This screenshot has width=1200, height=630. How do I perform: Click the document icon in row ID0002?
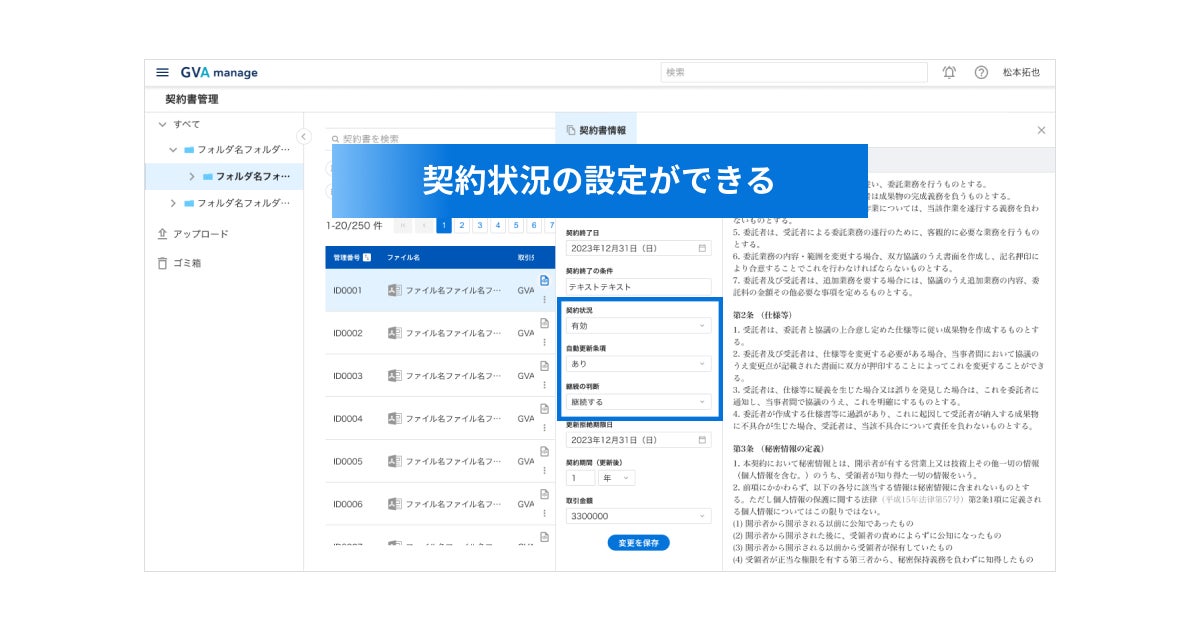(544, 324)
